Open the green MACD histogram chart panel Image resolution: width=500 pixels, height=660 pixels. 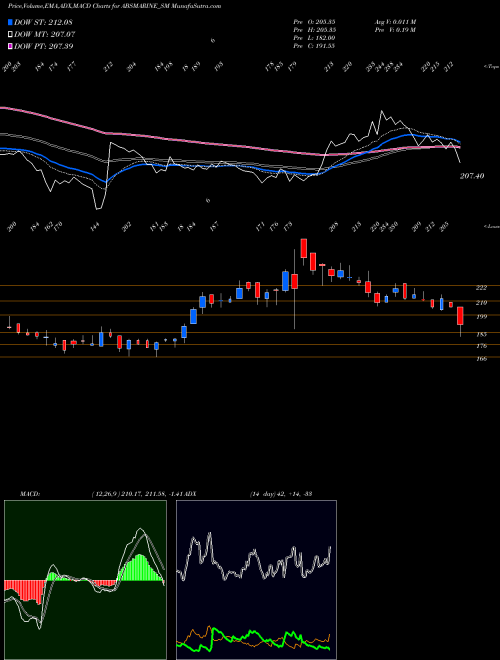[x=85, y=580]
